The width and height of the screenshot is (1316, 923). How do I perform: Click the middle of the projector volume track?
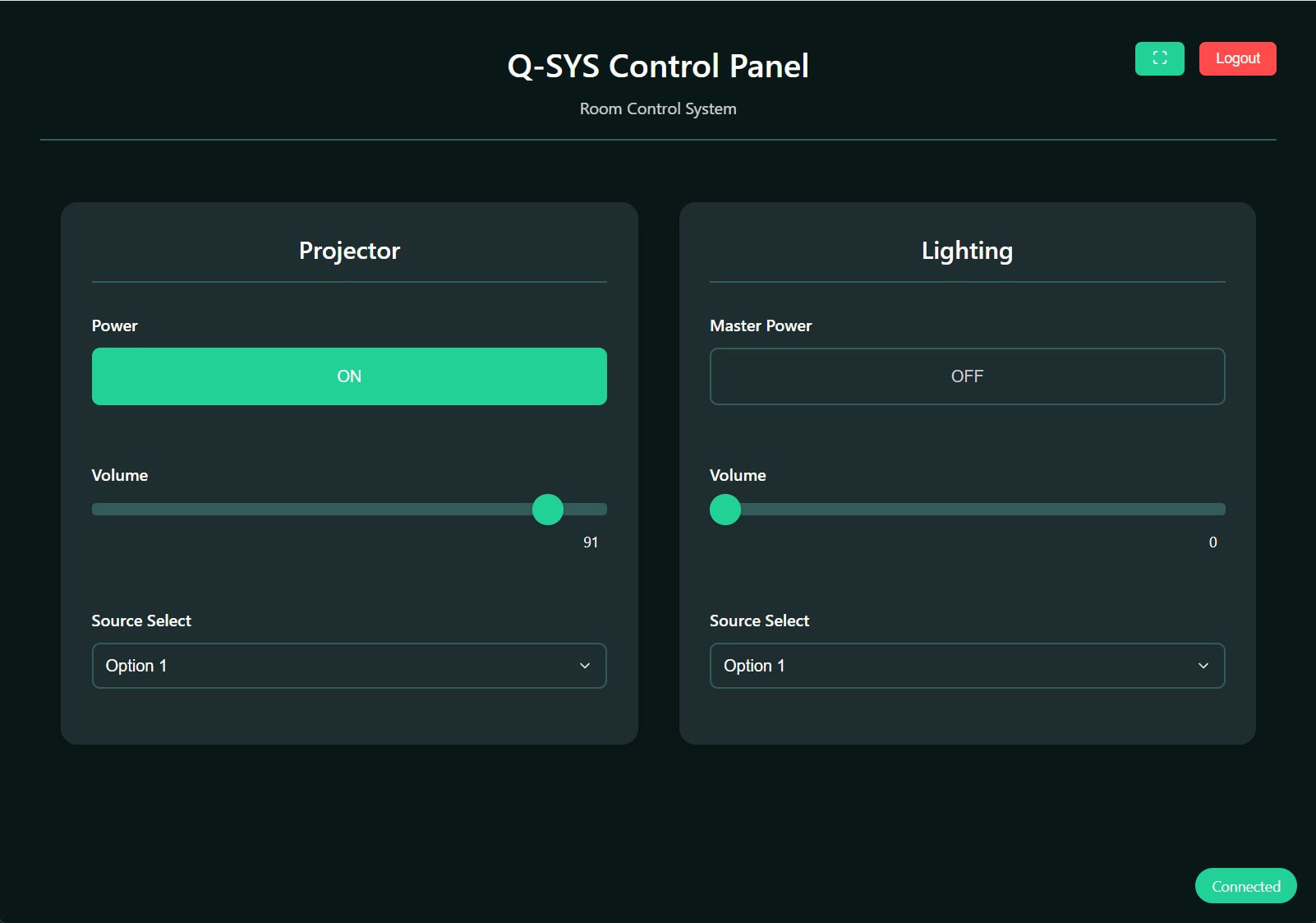(349, 509)
